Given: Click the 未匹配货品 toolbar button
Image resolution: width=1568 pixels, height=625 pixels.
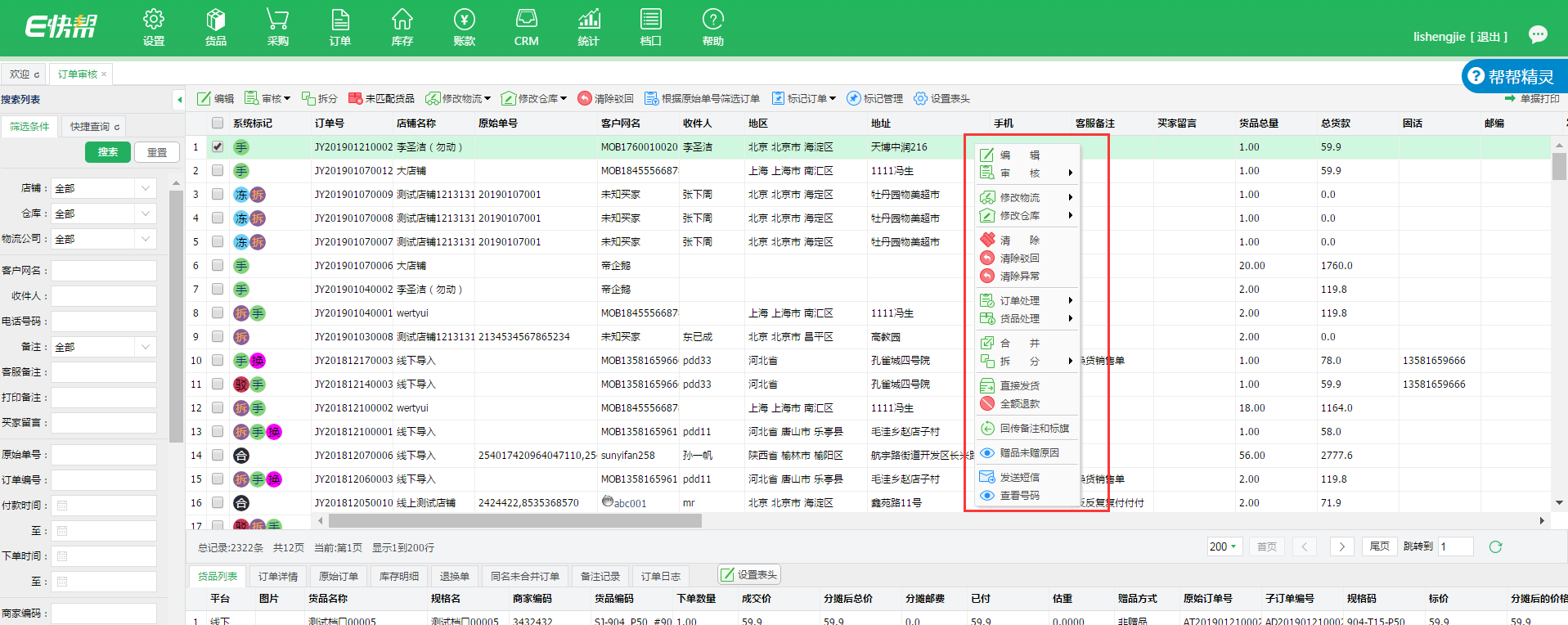Looking at the screenshot, I should click(x=382, y=98).
